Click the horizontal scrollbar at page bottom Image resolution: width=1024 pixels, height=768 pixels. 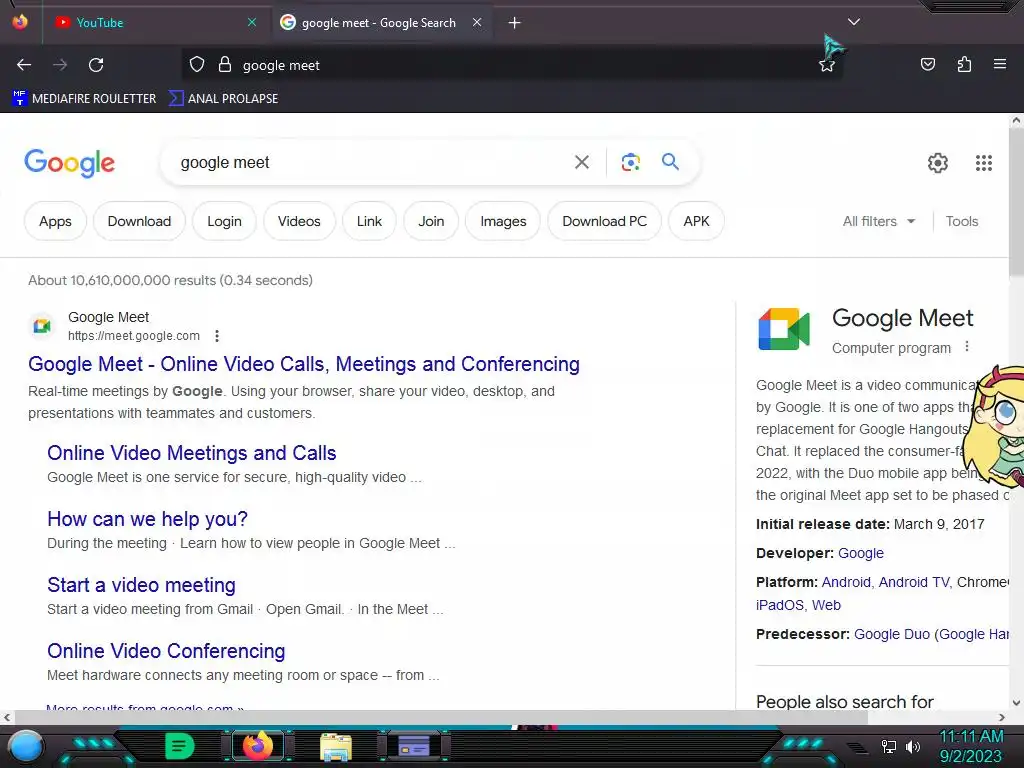[441, 717]
